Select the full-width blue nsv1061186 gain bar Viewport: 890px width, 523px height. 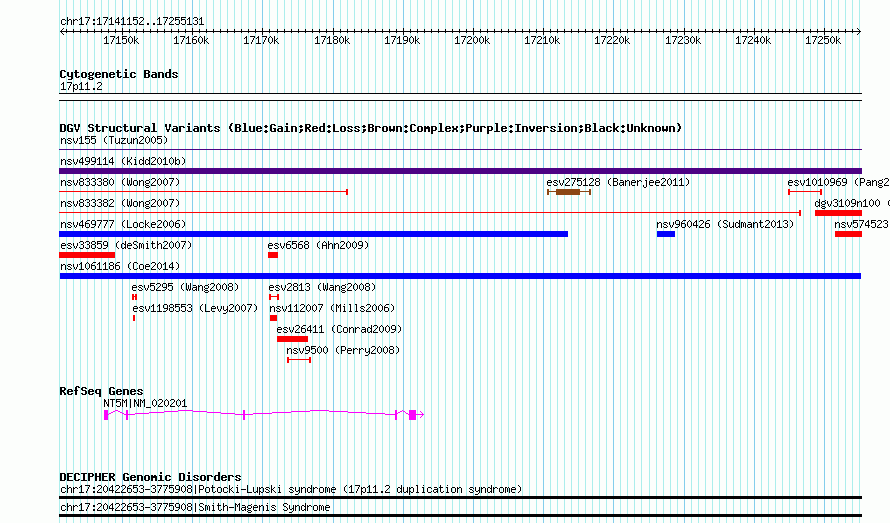pyautogui.click(x=460, y=276)
